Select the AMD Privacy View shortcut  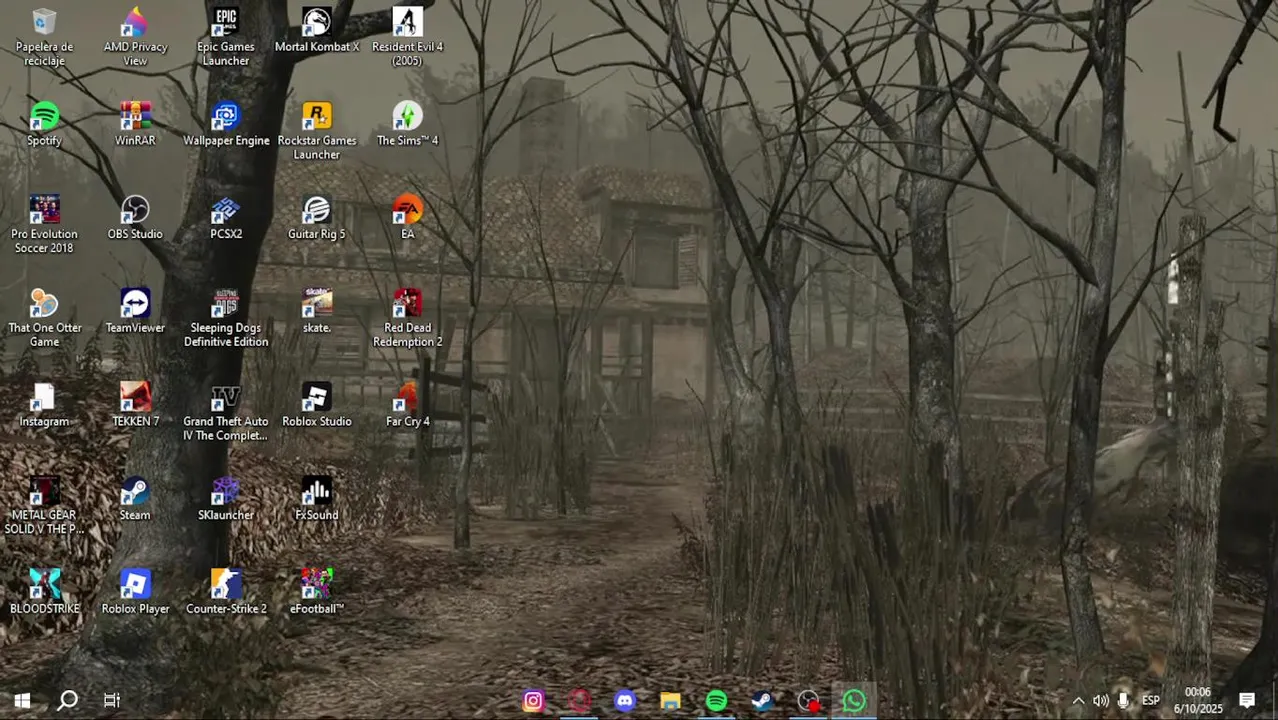point(135,36)
